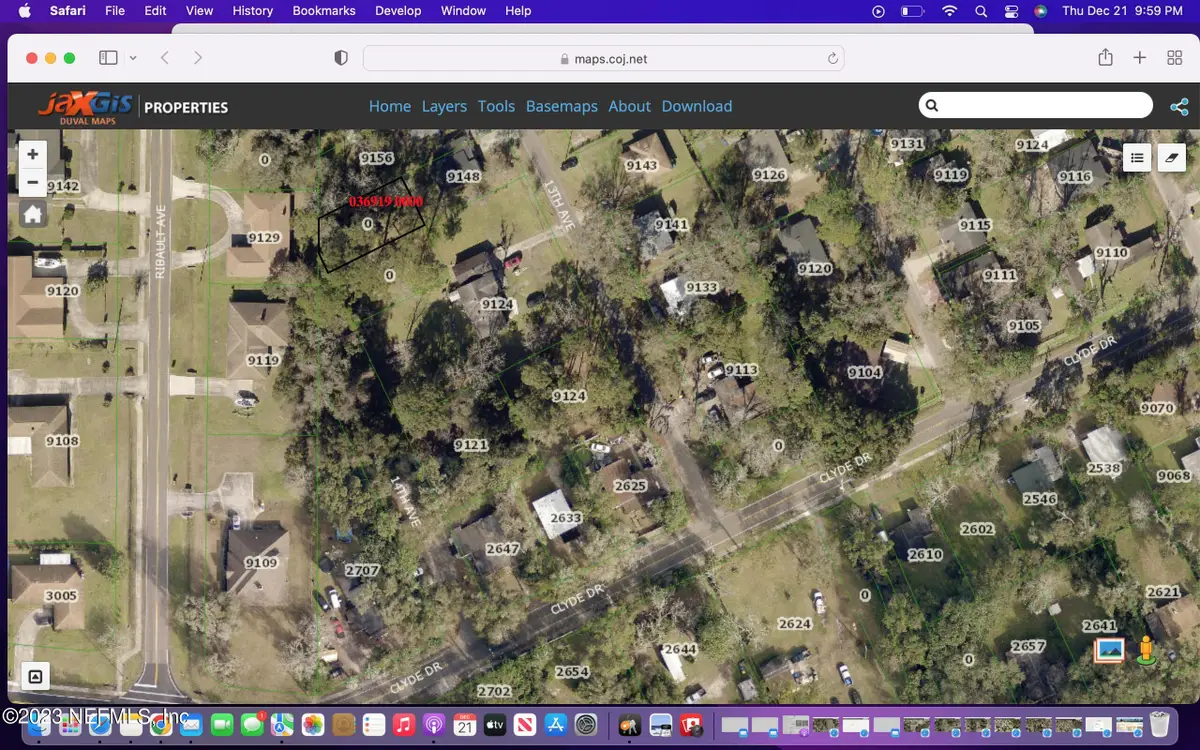The image size is (1200, 750).
Task: Click the RIBAULT AVE street label
Action: pyautogui.click(x=160, y=241)
